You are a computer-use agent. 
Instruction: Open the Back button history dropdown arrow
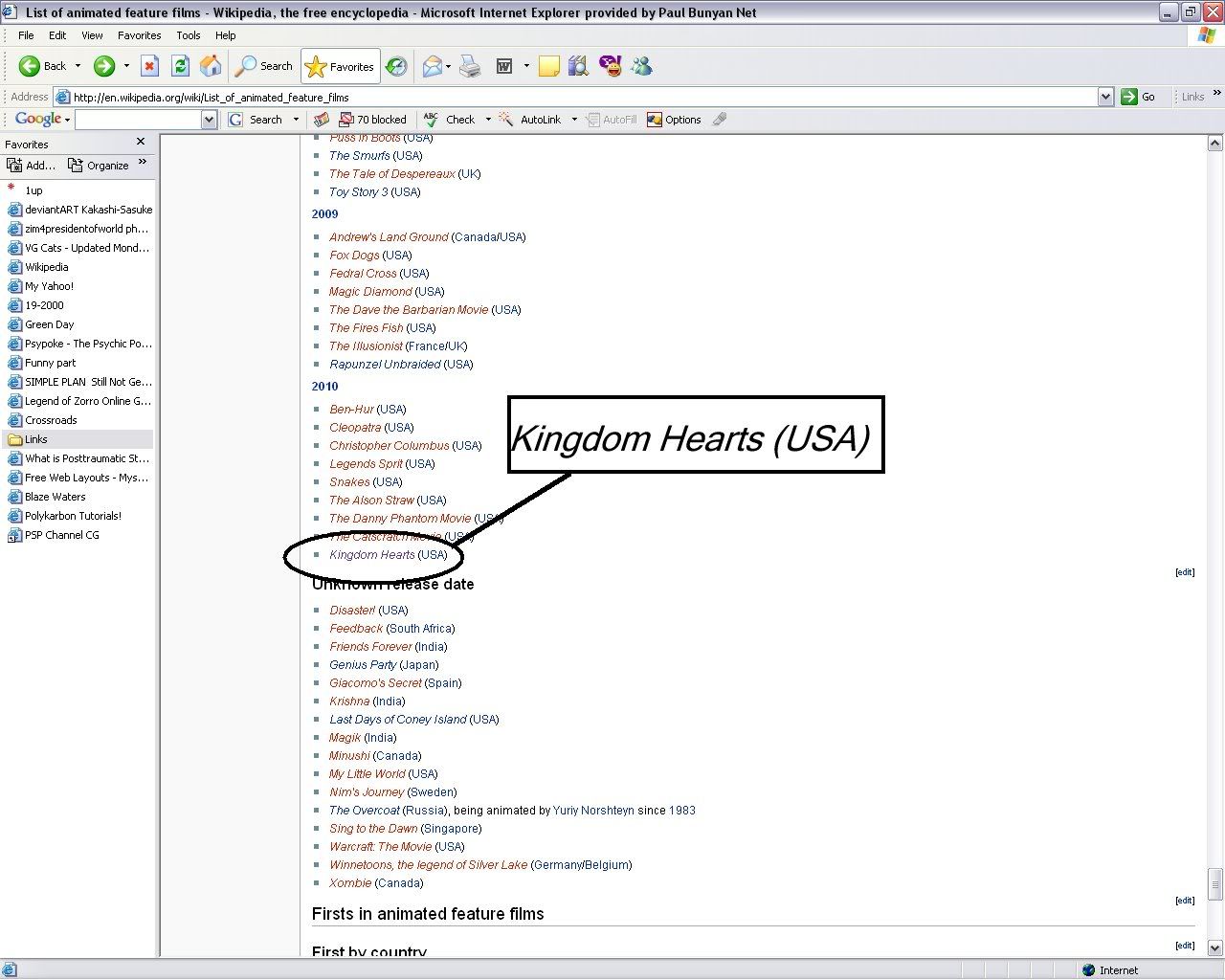point(78,66)
